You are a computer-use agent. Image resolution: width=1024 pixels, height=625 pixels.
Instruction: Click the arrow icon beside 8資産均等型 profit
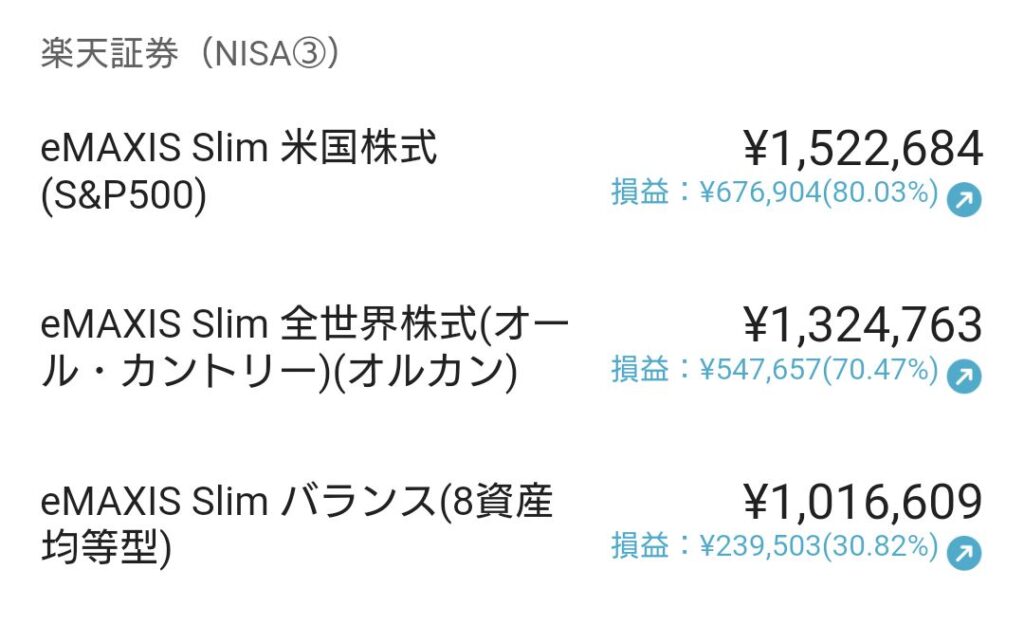(x=964, y=553)
